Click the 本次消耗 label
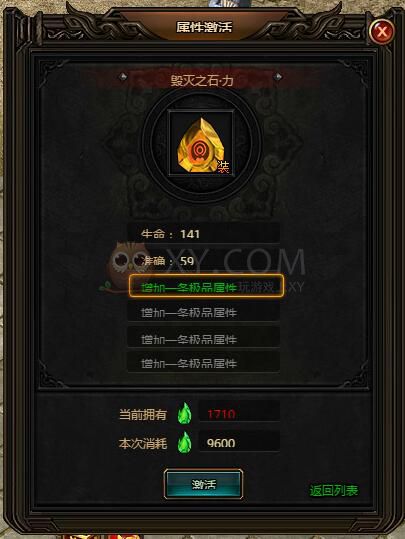This screenshot has width=405, height=539. tap(143, 444)
